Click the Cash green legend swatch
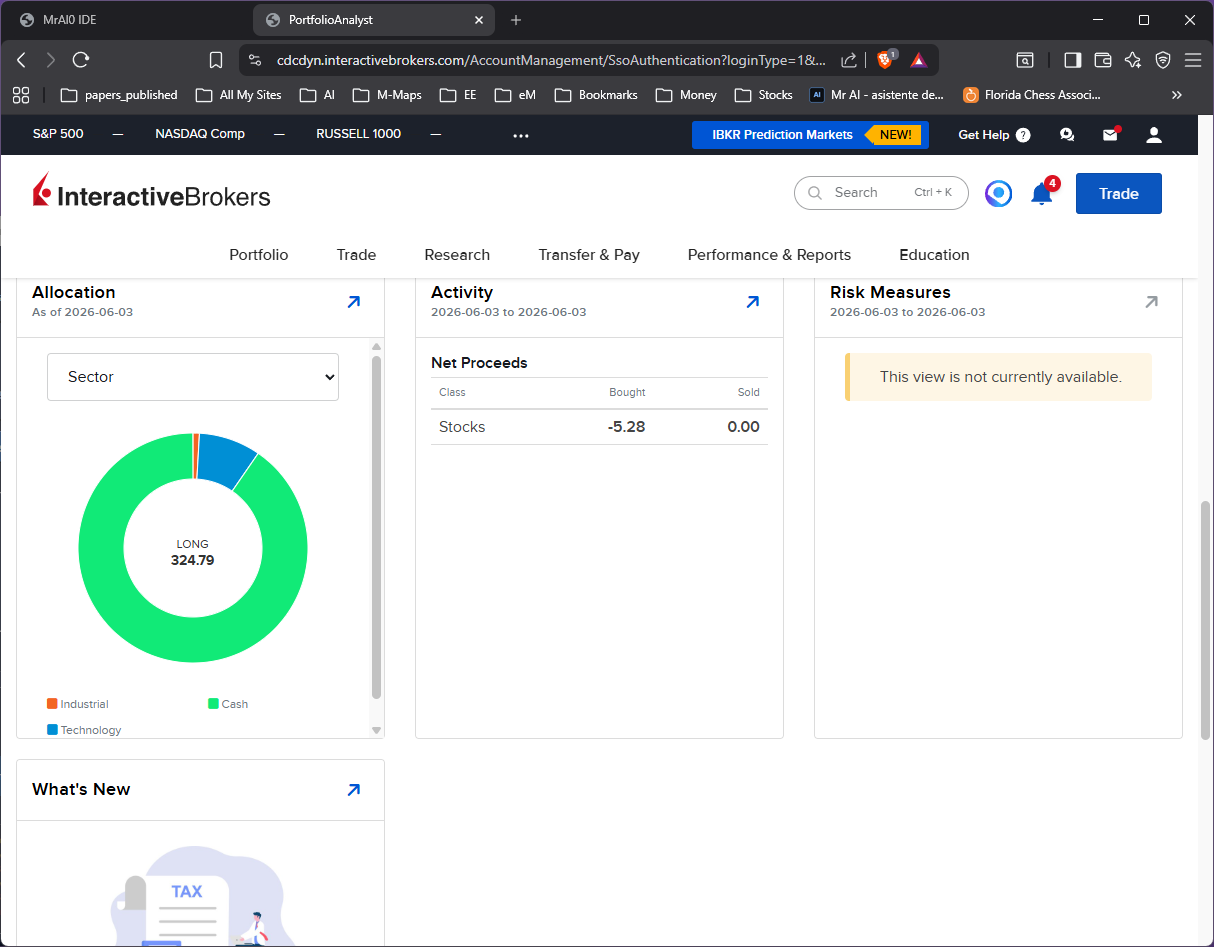 (x=213, y=704)
